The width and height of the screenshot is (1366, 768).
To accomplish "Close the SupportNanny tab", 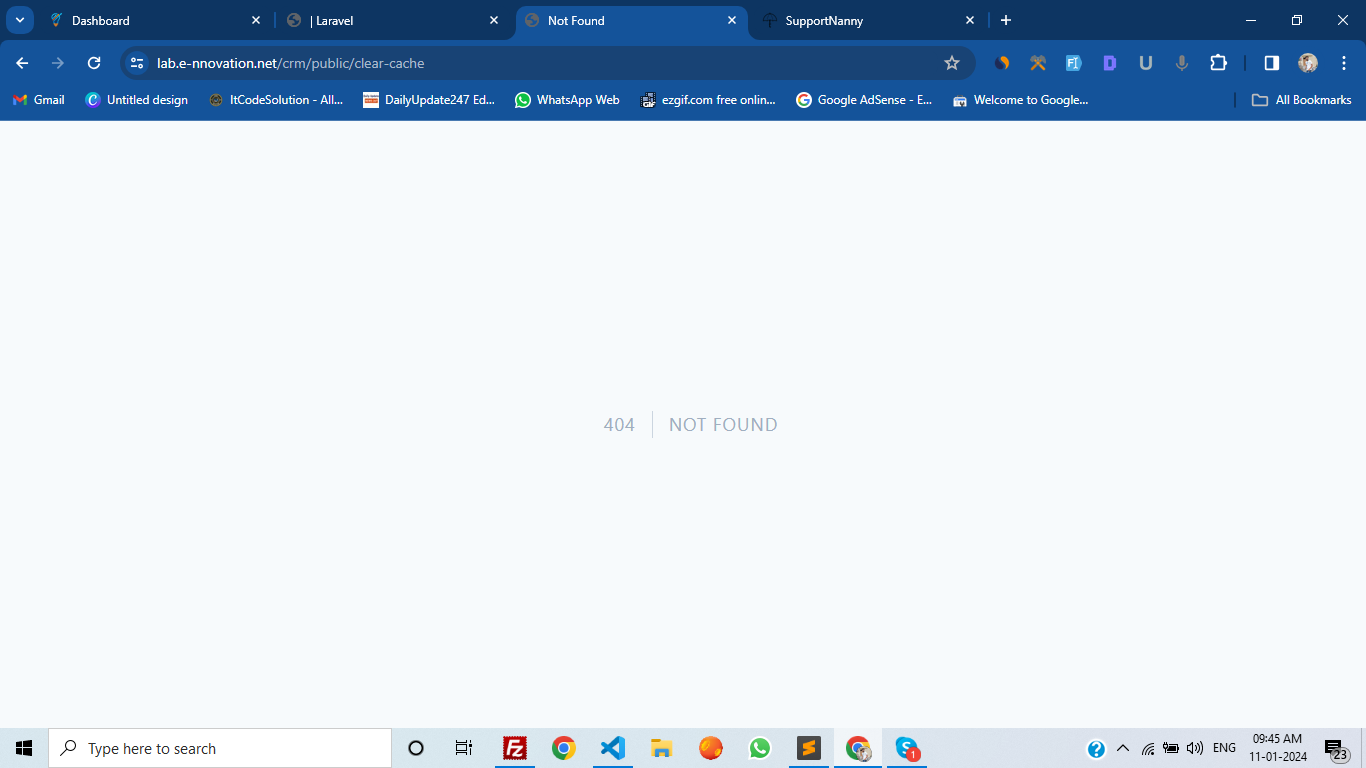I will [x=970, y=20].
